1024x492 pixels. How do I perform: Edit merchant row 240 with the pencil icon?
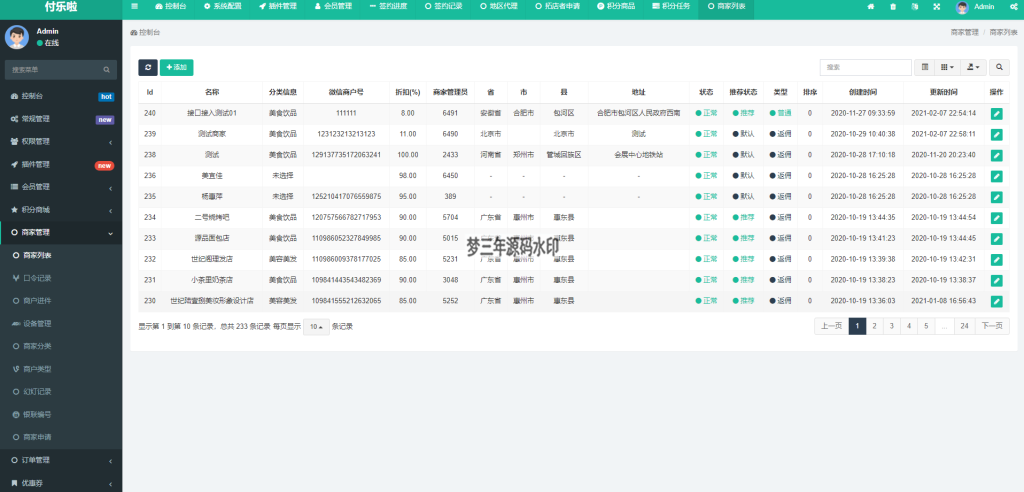coord(997,114)
